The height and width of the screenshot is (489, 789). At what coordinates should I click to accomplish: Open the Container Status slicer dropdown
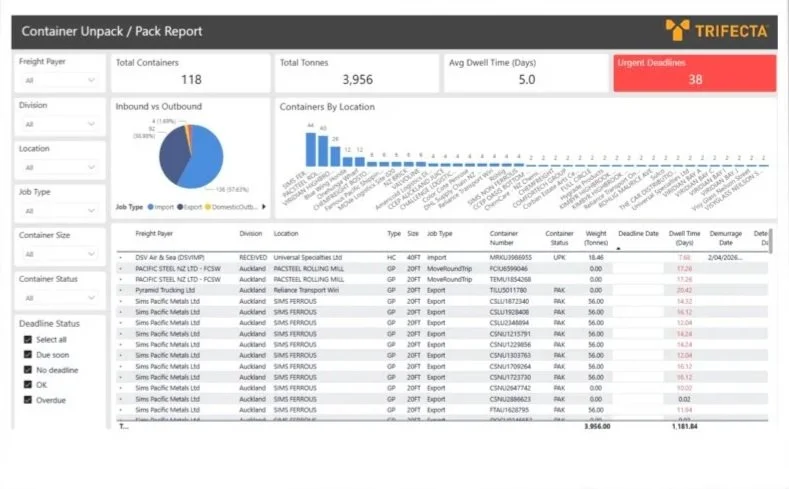[59, 298]
